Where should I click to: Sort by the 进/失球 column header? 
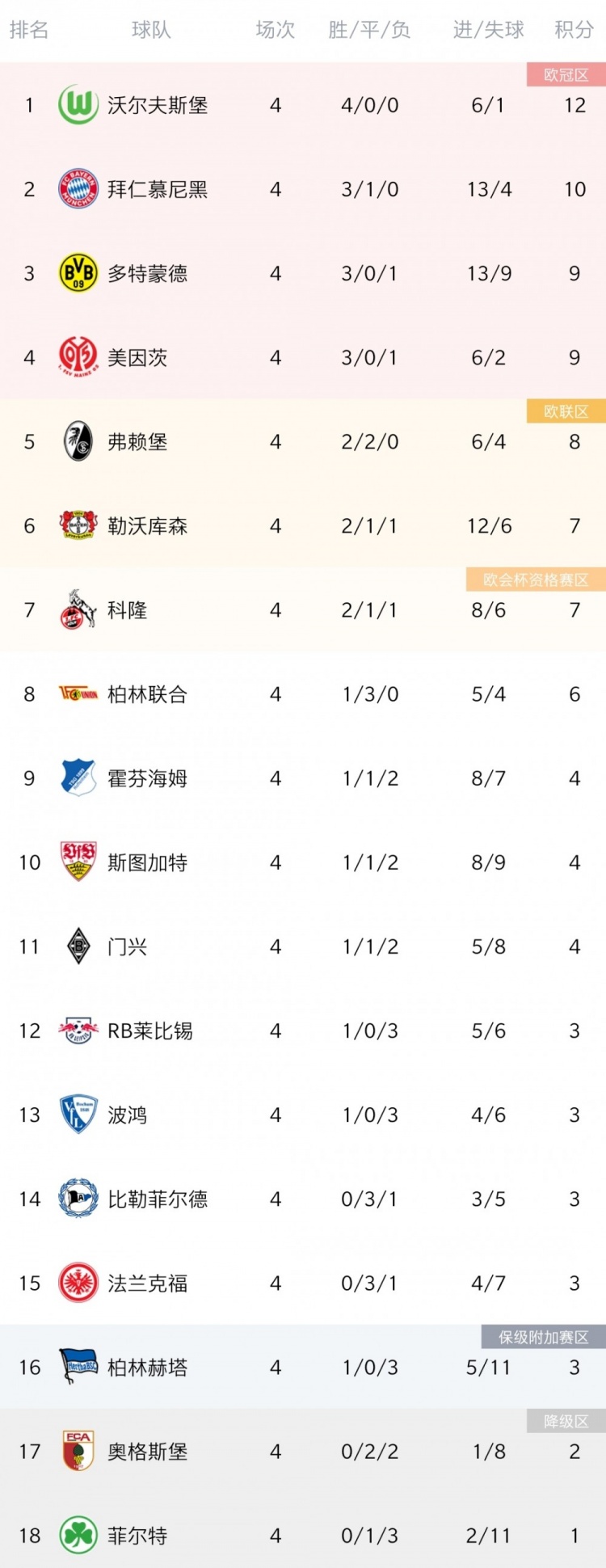coord(488,30)
